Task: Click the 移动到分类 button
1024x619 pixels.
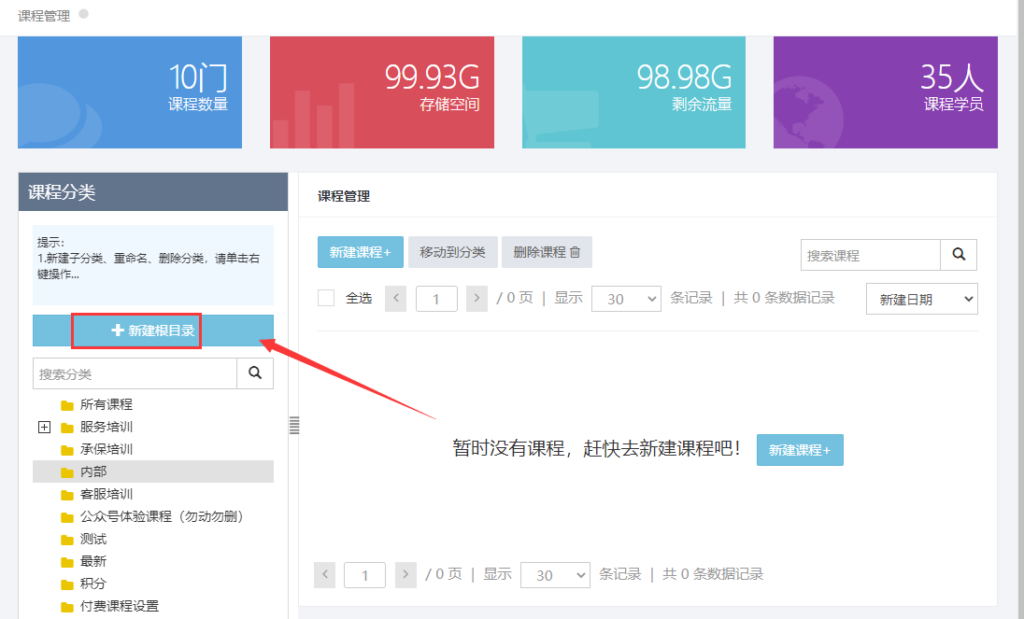Action: pyautogui.click(x=453, y=252)
